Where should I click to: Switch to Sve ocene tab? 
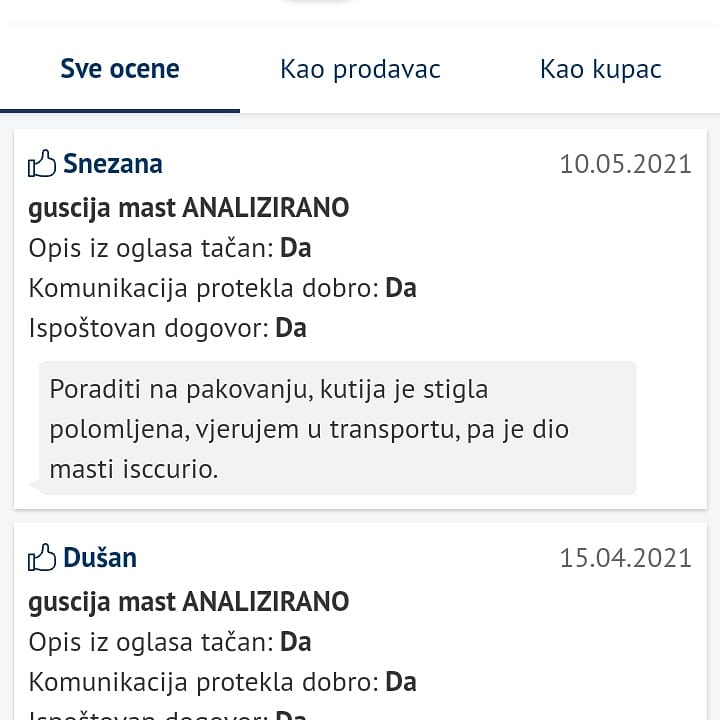point(120,69)
